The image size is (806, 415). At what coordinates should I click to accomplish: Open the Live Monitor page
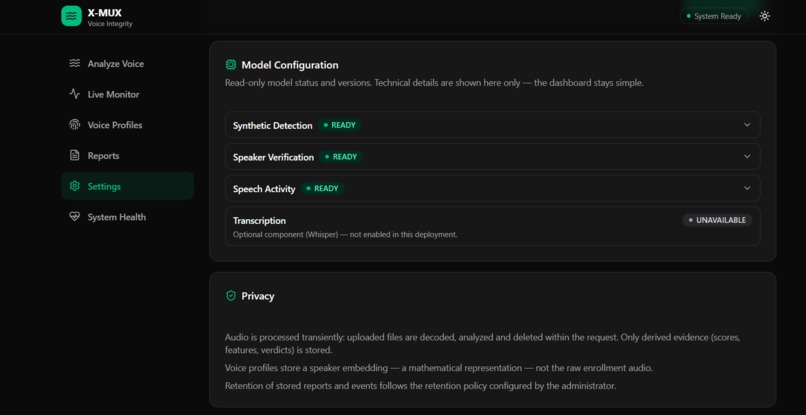[127, 95]
